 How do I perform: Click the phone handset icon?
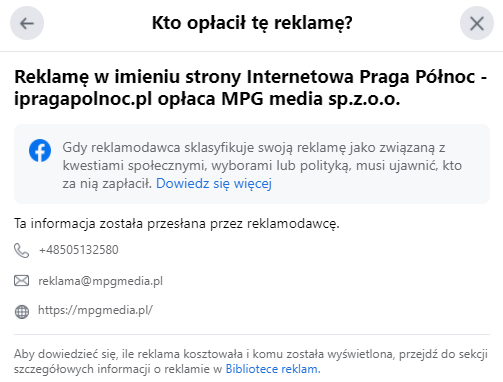pyautogui.click(x=22, y=250)
